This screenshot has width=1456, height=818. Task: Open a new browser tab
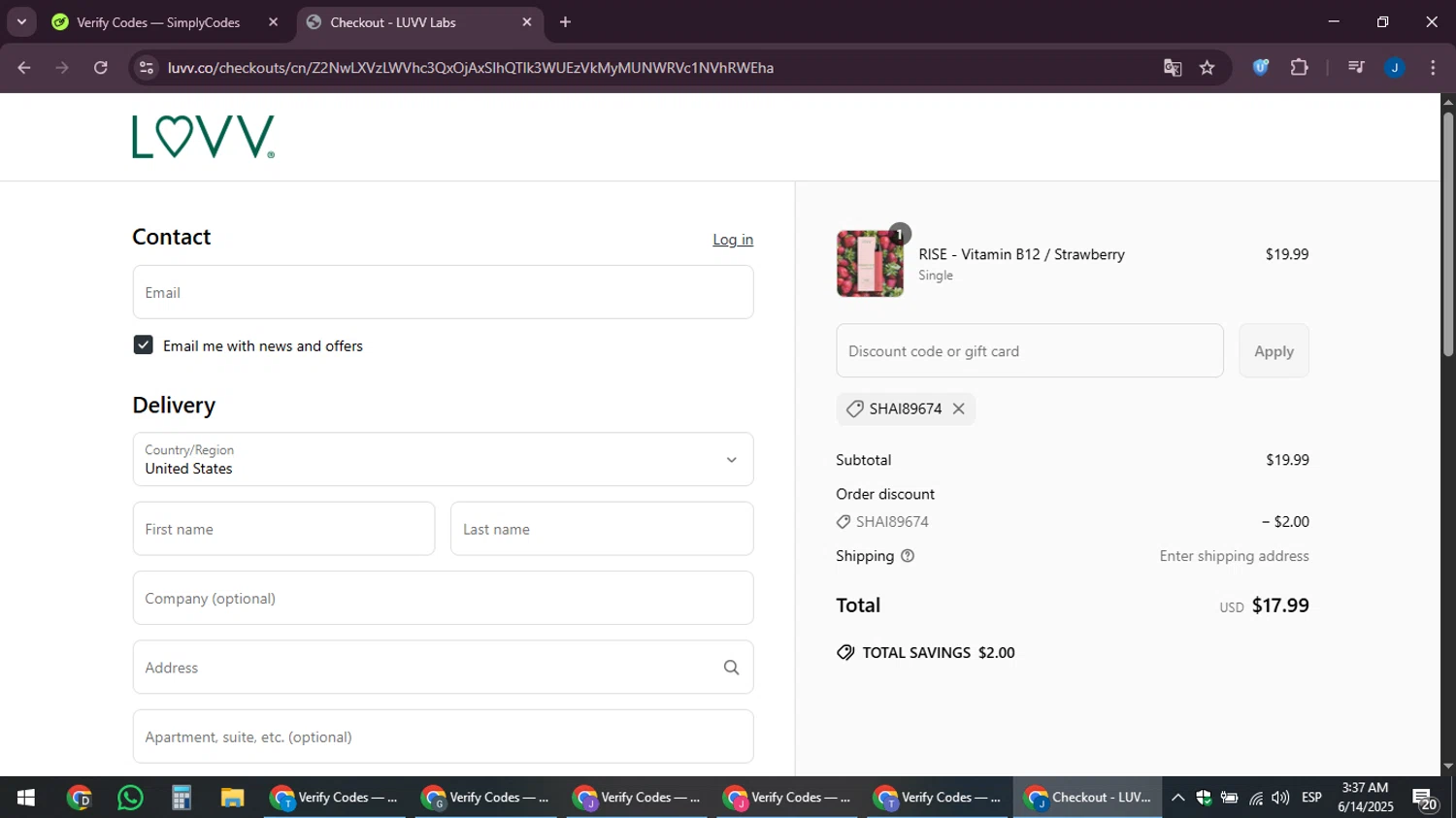click(566, 22)
